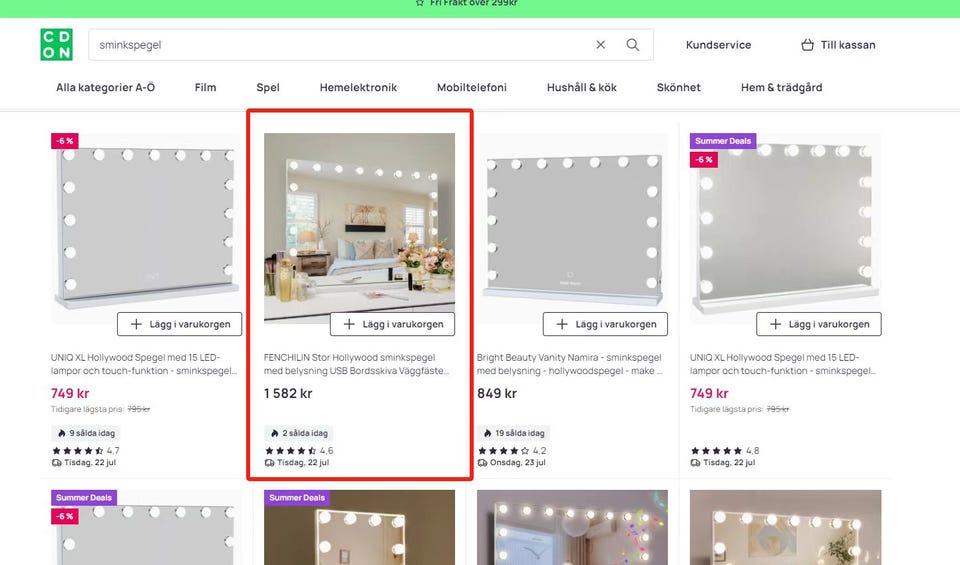960x565 pixels.
Task: Open the Hem & trädgård category
Action: tap(781, 88)
